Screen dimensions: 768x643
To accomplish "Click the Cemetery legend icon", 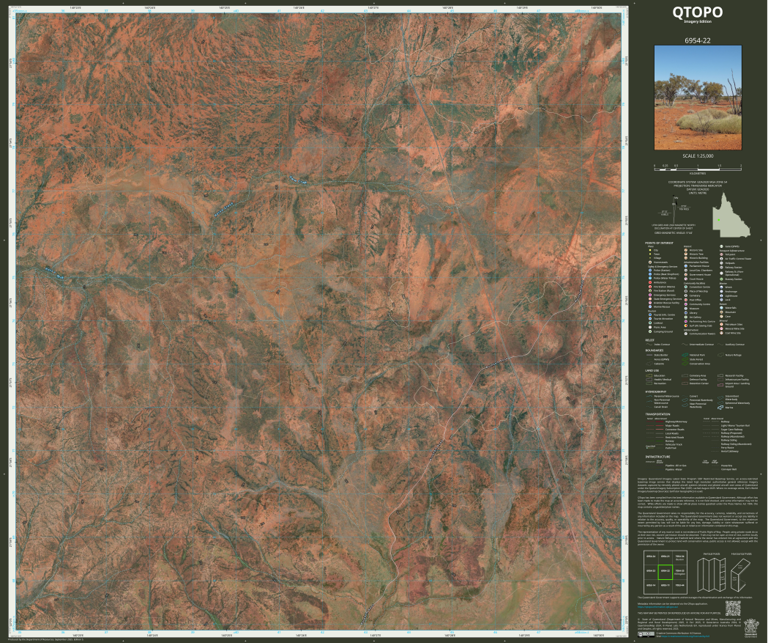I will click(x=686, y=296).
